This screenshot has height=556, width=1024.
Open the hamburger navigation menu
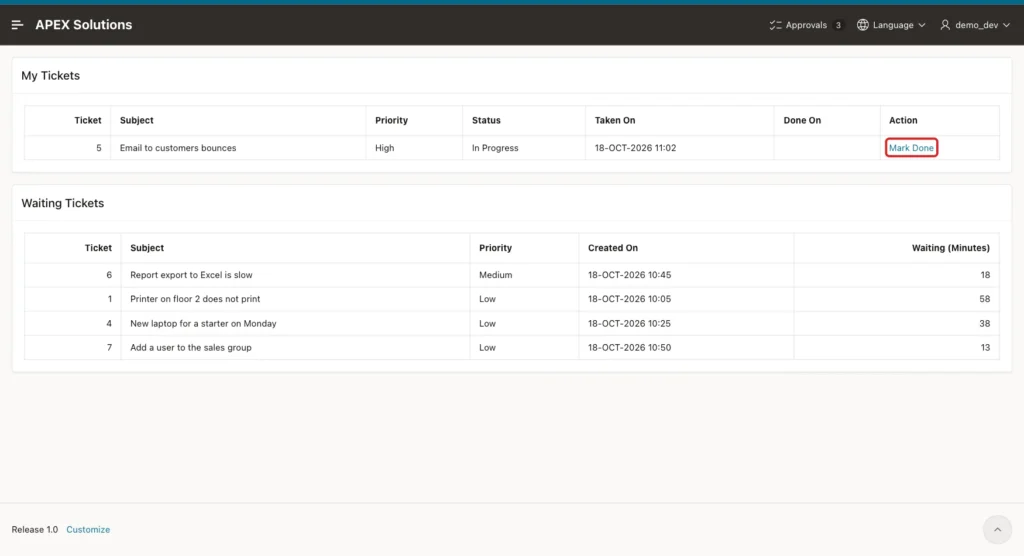[18, 25]
